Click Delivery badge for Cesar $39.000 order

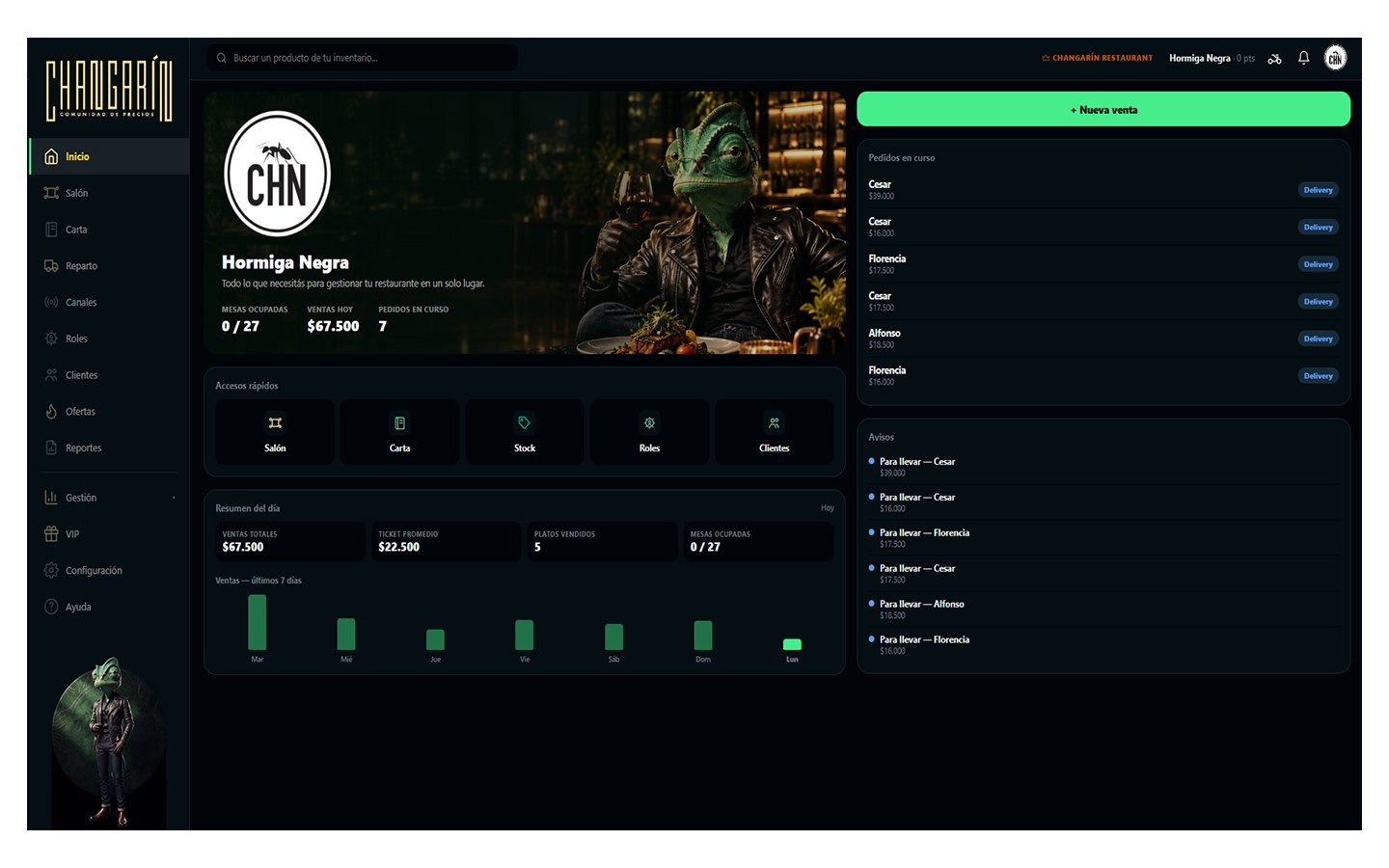(1318, 190)
